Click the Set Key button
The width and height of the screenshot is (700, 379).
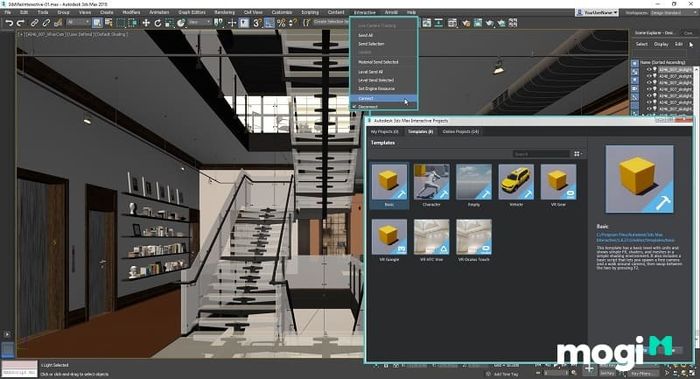click(607, 374)
